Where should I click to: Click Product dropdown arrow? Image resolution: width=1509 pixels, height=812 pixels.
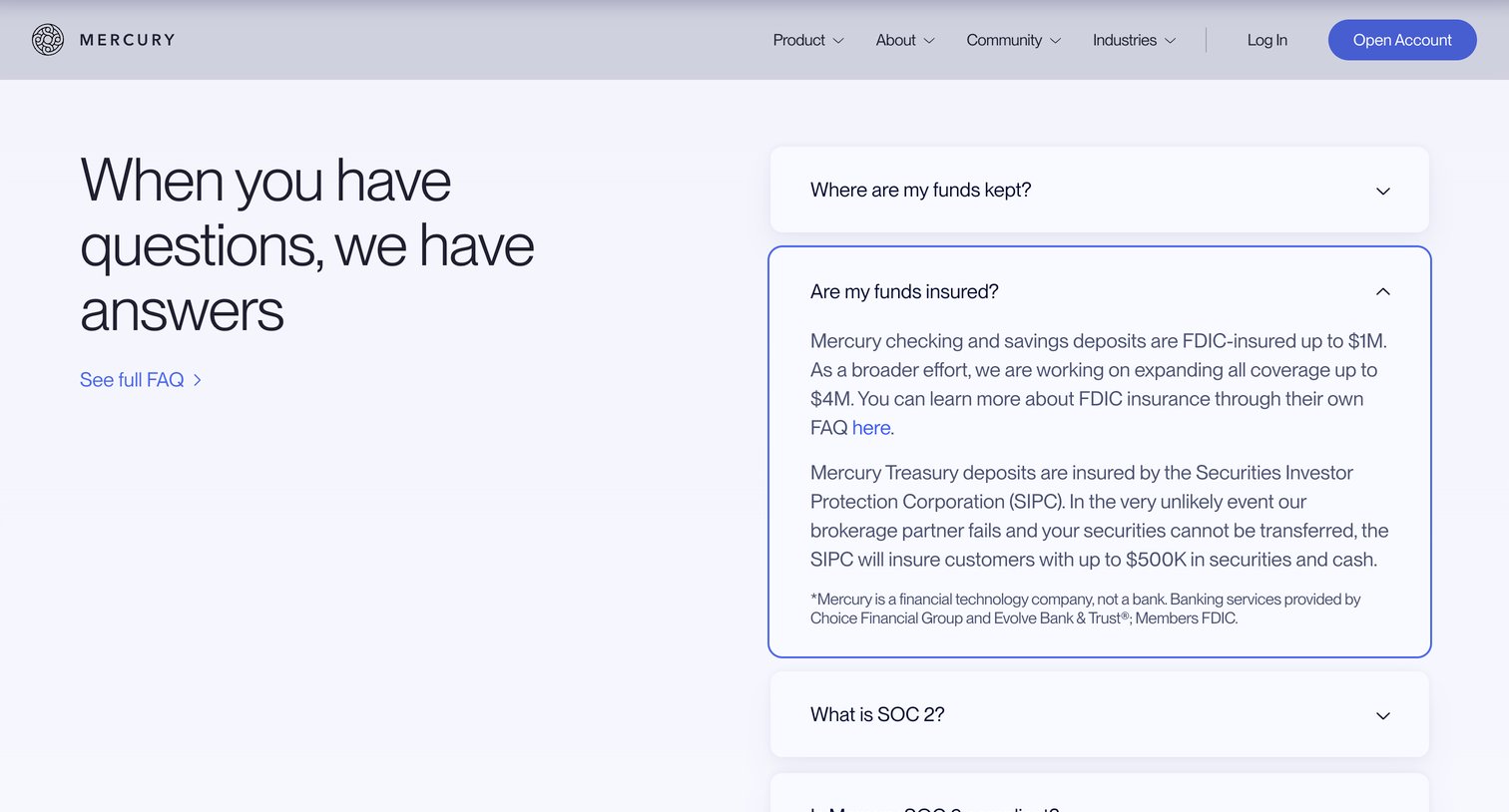(838, 41)
